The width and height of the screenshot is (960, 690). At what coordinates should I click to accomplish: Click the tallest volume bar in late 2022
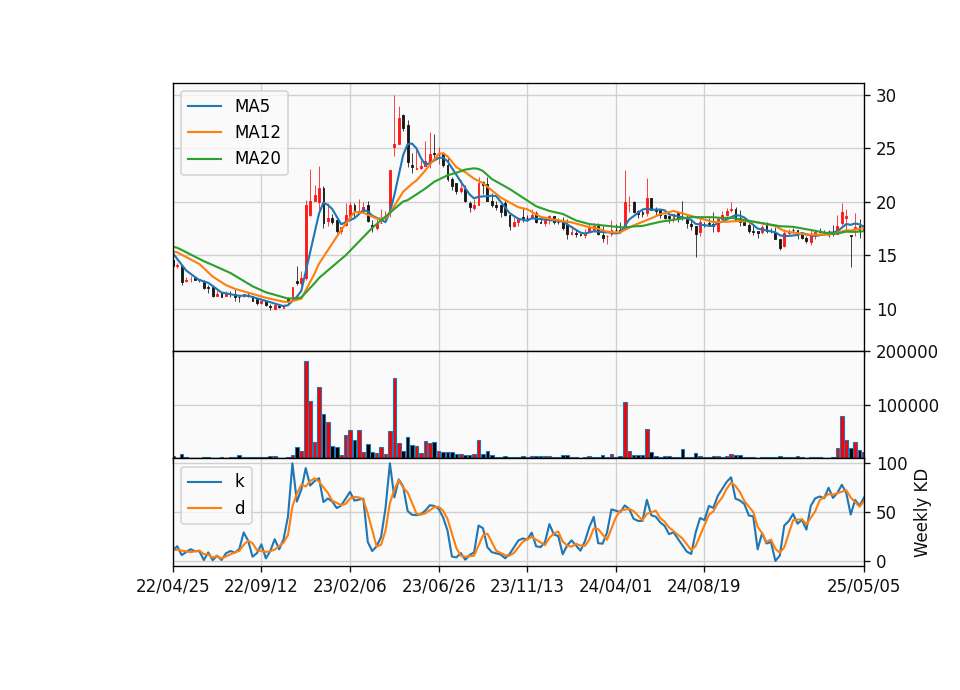(x=306, y=410)
